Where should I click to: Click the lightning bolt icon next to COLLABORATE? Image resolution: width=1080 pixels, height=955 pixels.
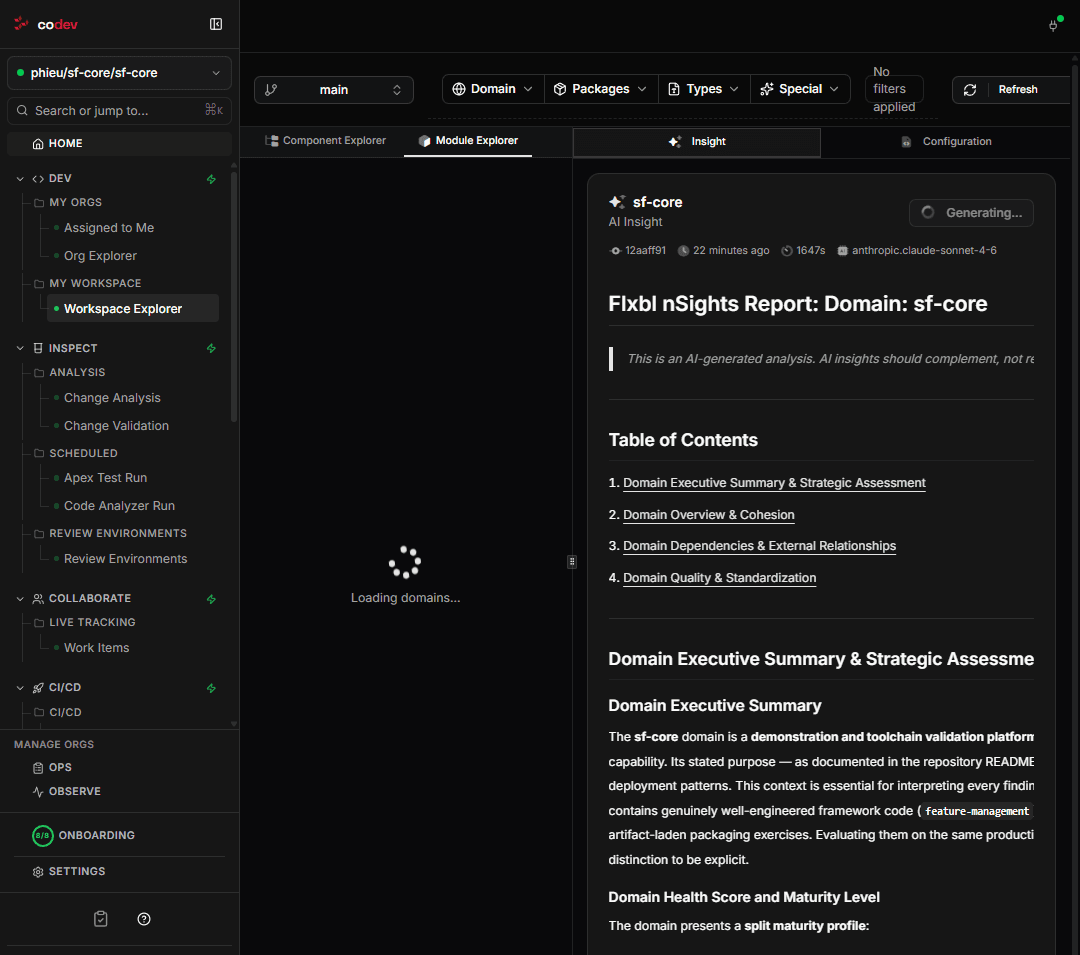pyautogui.click(x=211, y=599)
